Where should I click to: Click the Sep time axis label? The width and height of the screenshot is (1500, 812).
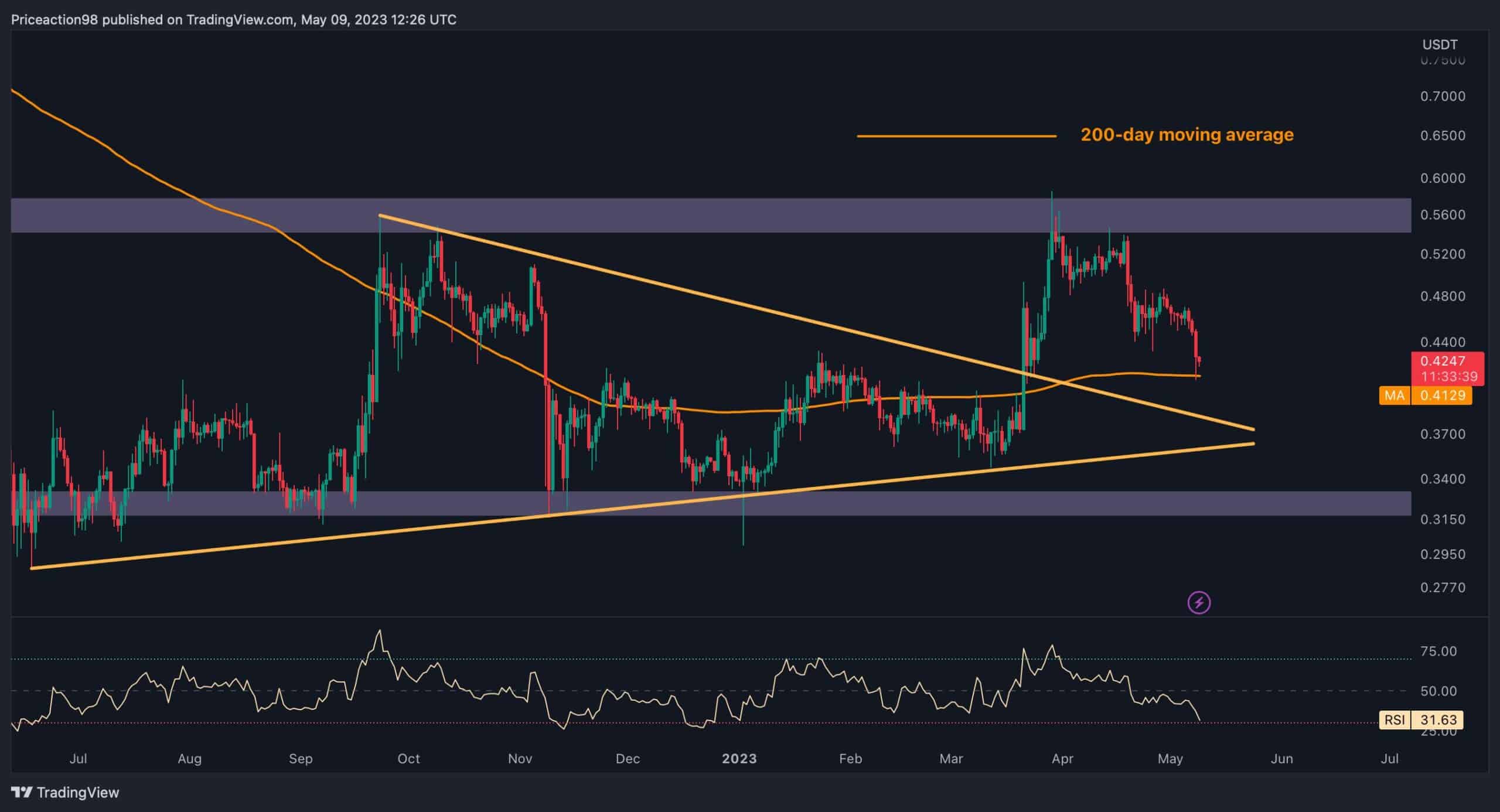point(301,759)
